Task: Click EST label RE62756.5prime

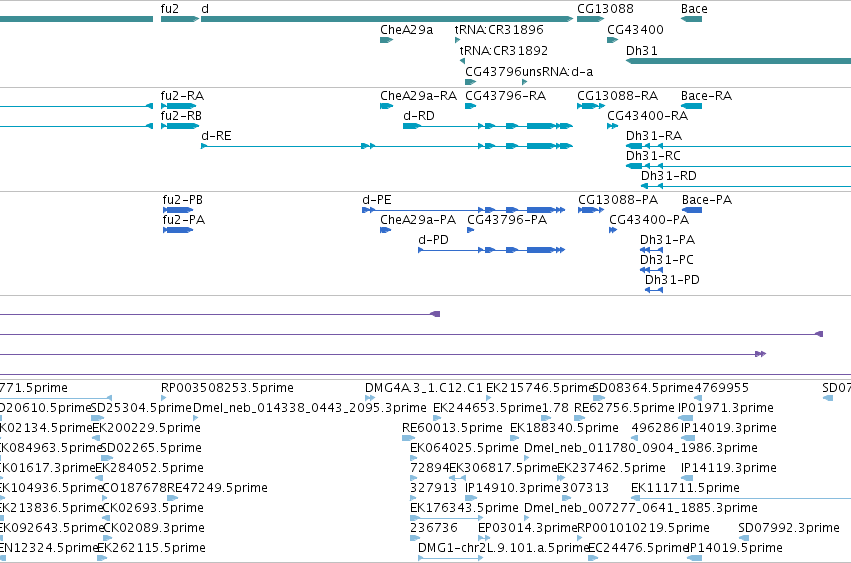Action: pos(624,408)
